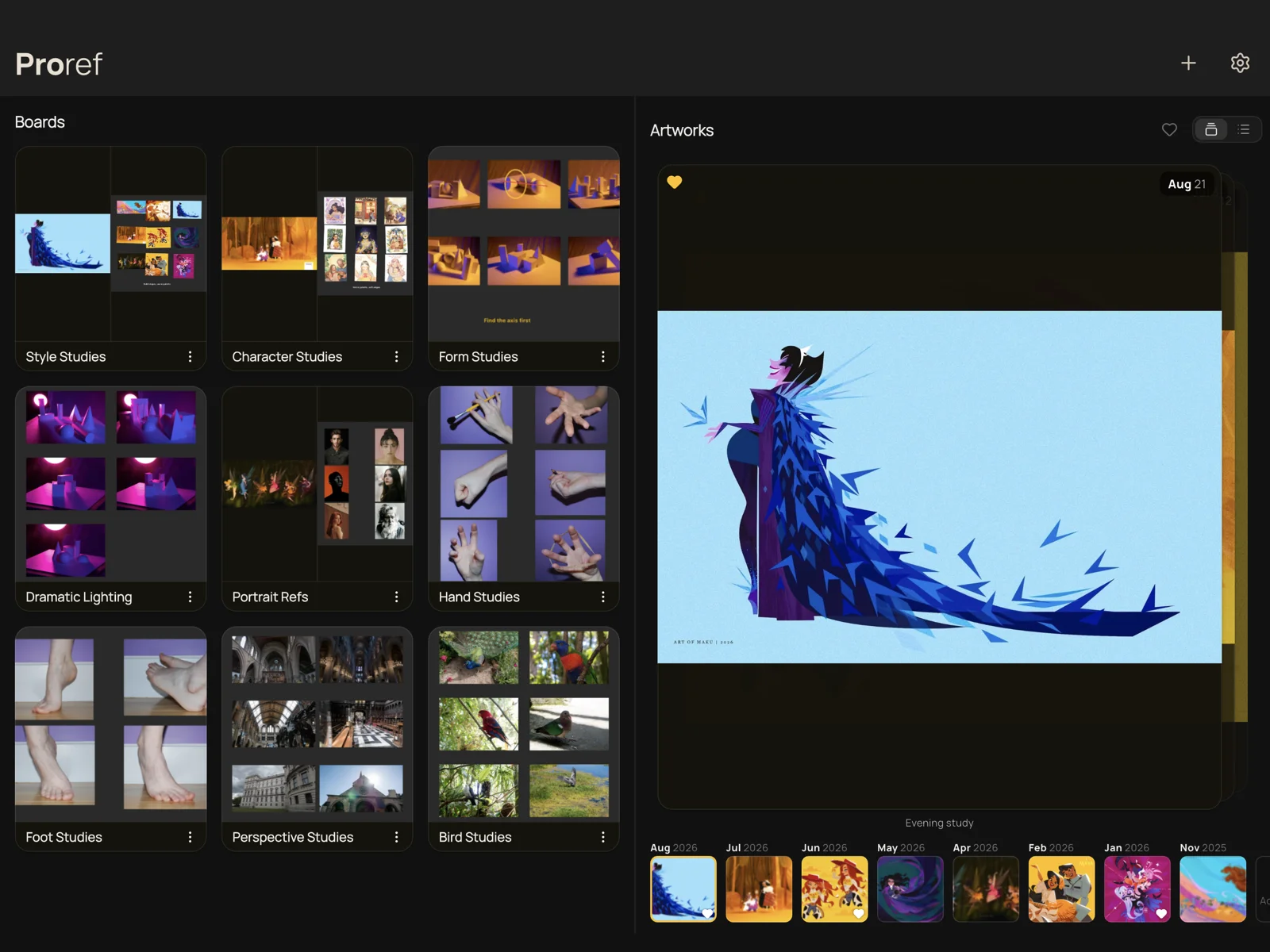1270x952 pixels.
Task: Select the Feb 2026 artwork thumbnail
Action: (1061, 889)
